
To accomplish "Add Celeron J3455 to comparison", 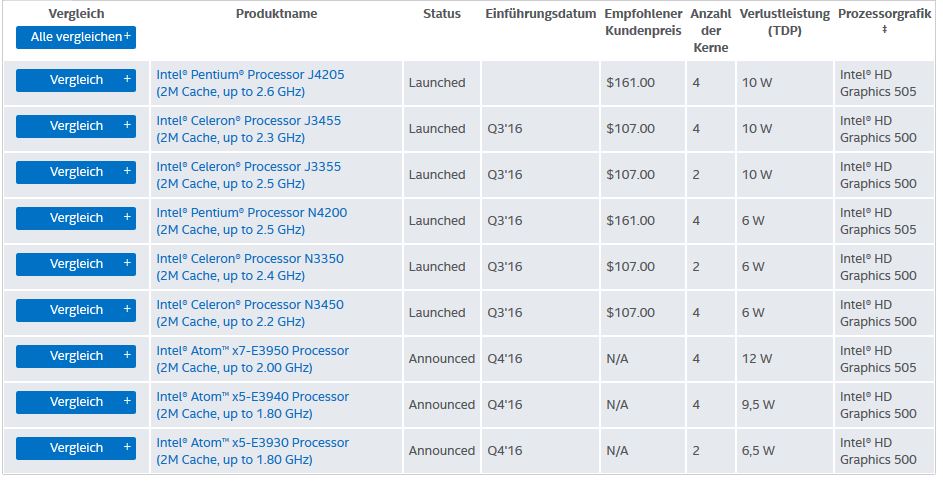I will tap(76, 126).
